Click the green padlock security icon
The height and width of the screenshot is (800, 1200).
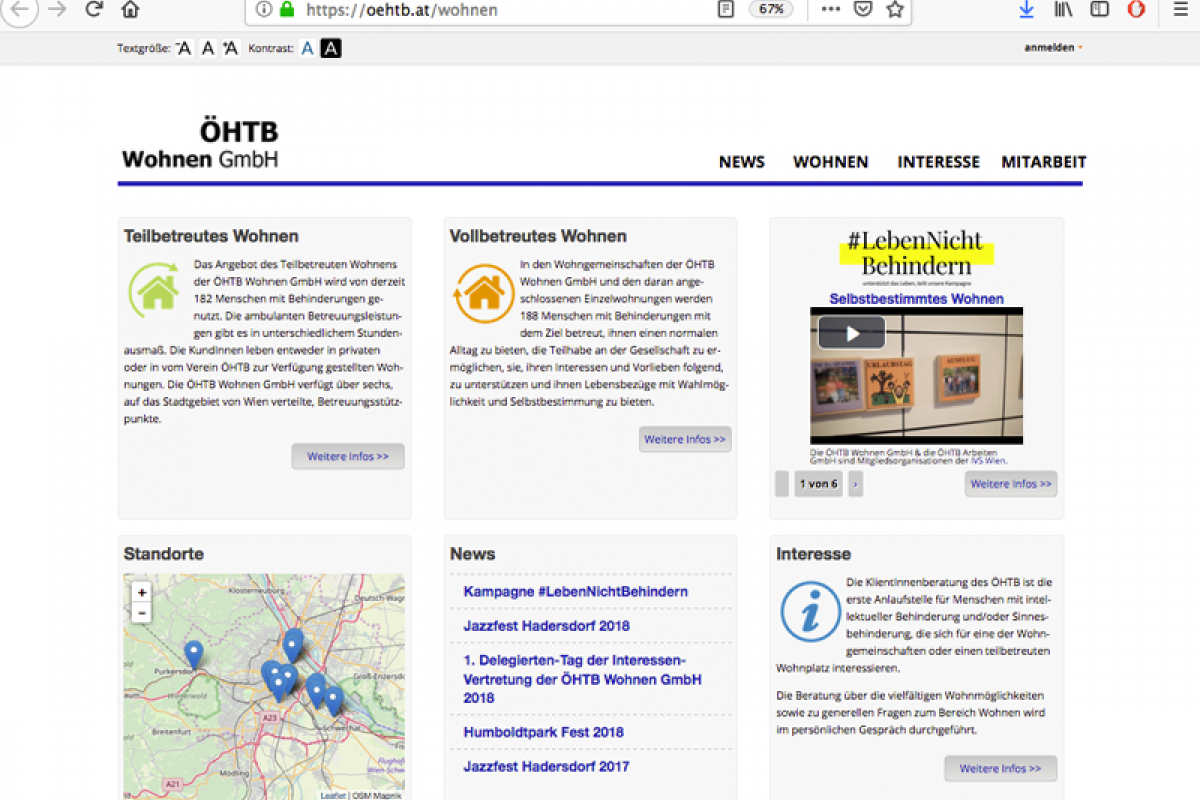pos(287,9)
